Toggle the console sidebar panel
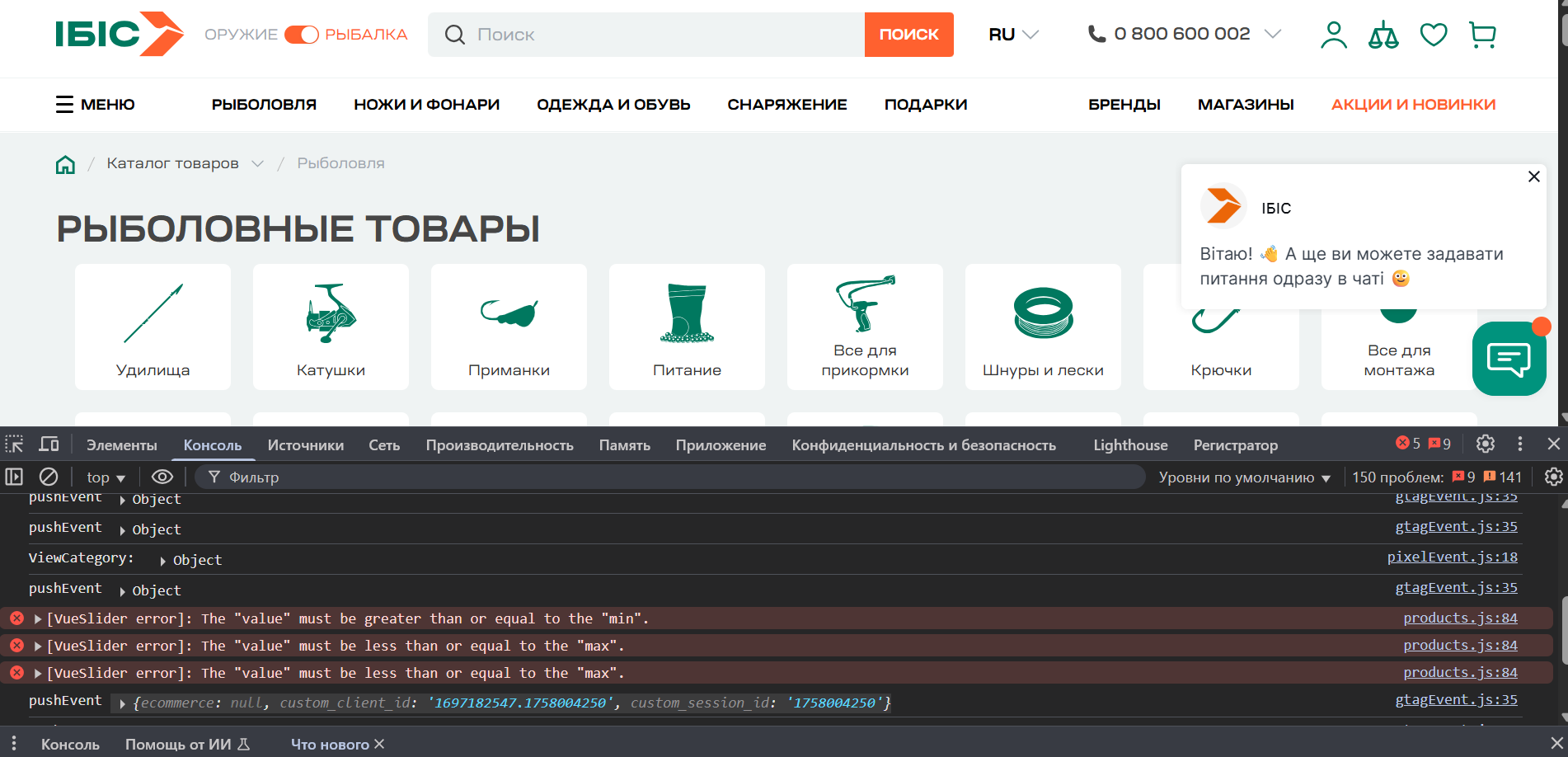Image resolution: width=1568 pixels, height=757 pixels. [x=14, y=477]
